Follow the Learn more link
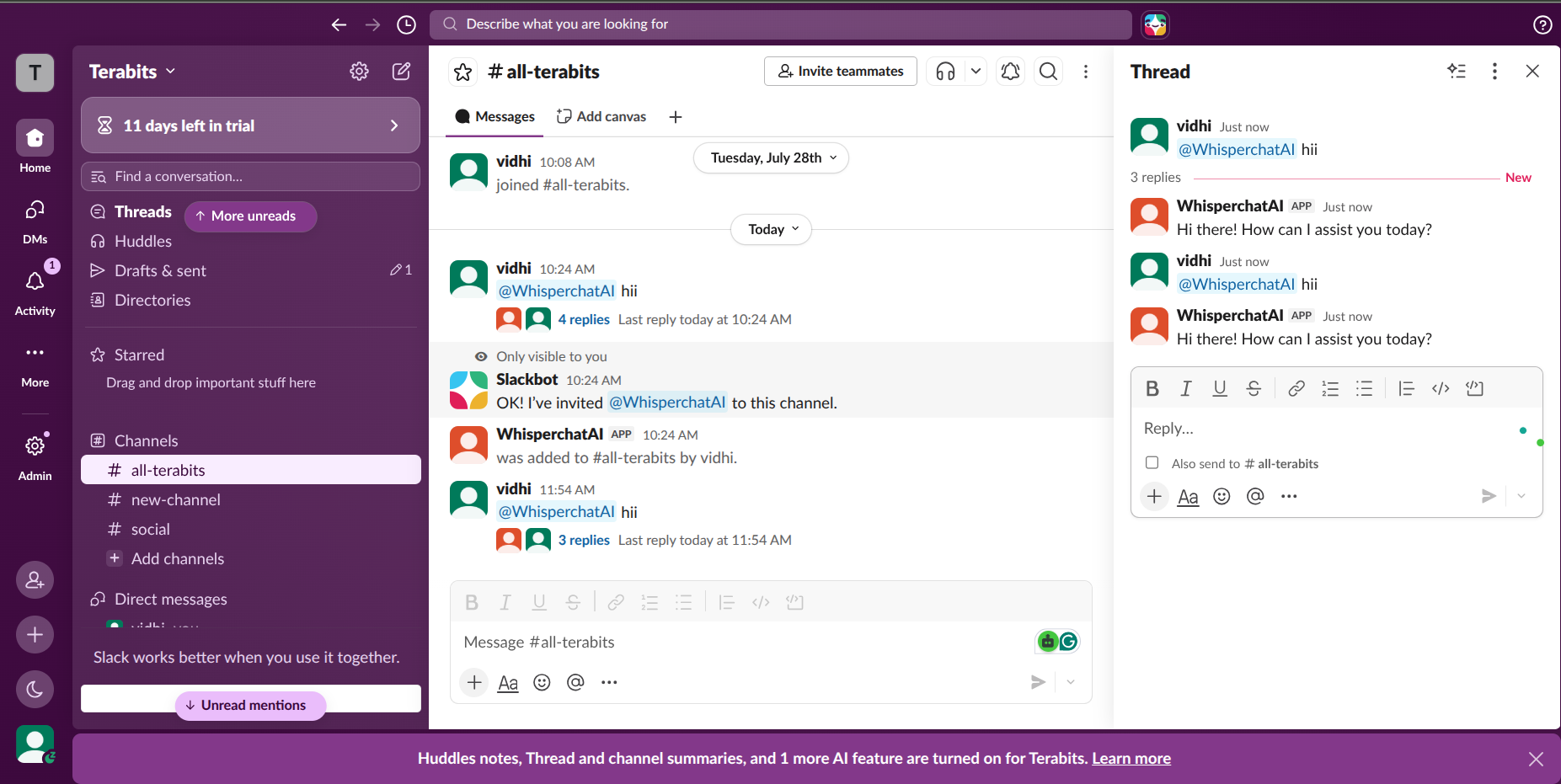 pyautogui.click(x=1131, y=758)
